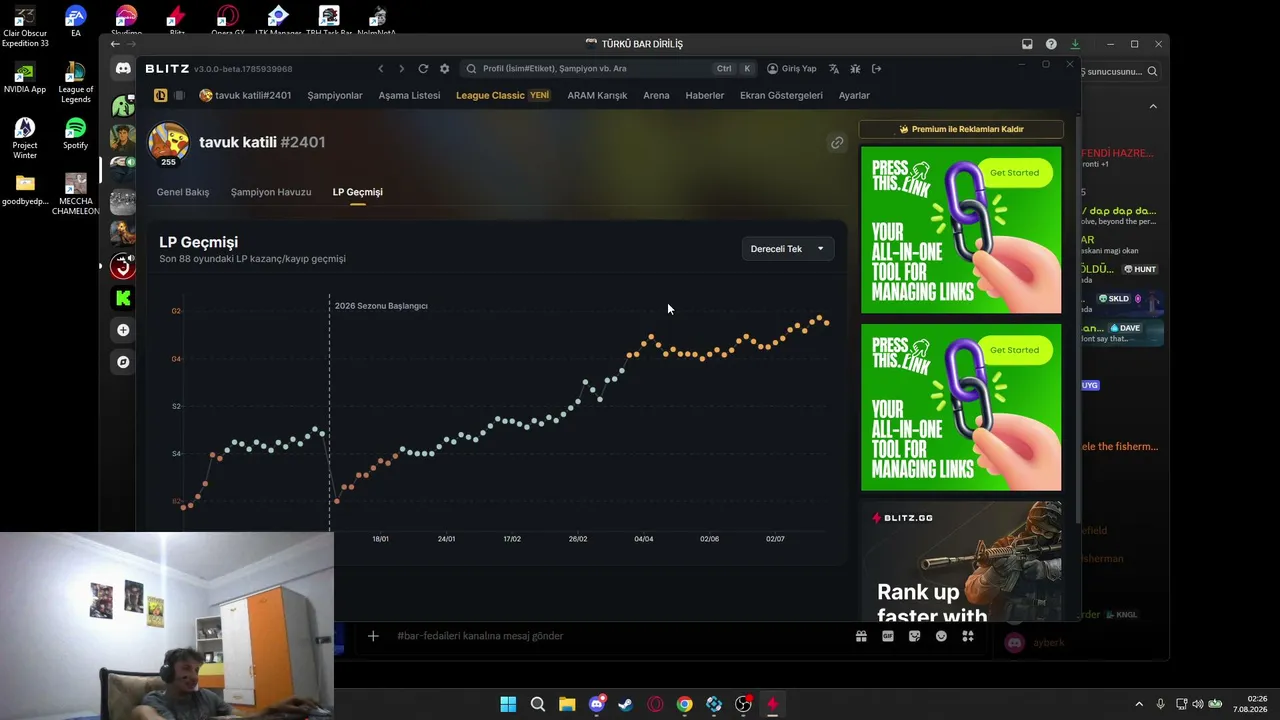
Task: Open the emoji picker in Discord
Action: [941, 636]
